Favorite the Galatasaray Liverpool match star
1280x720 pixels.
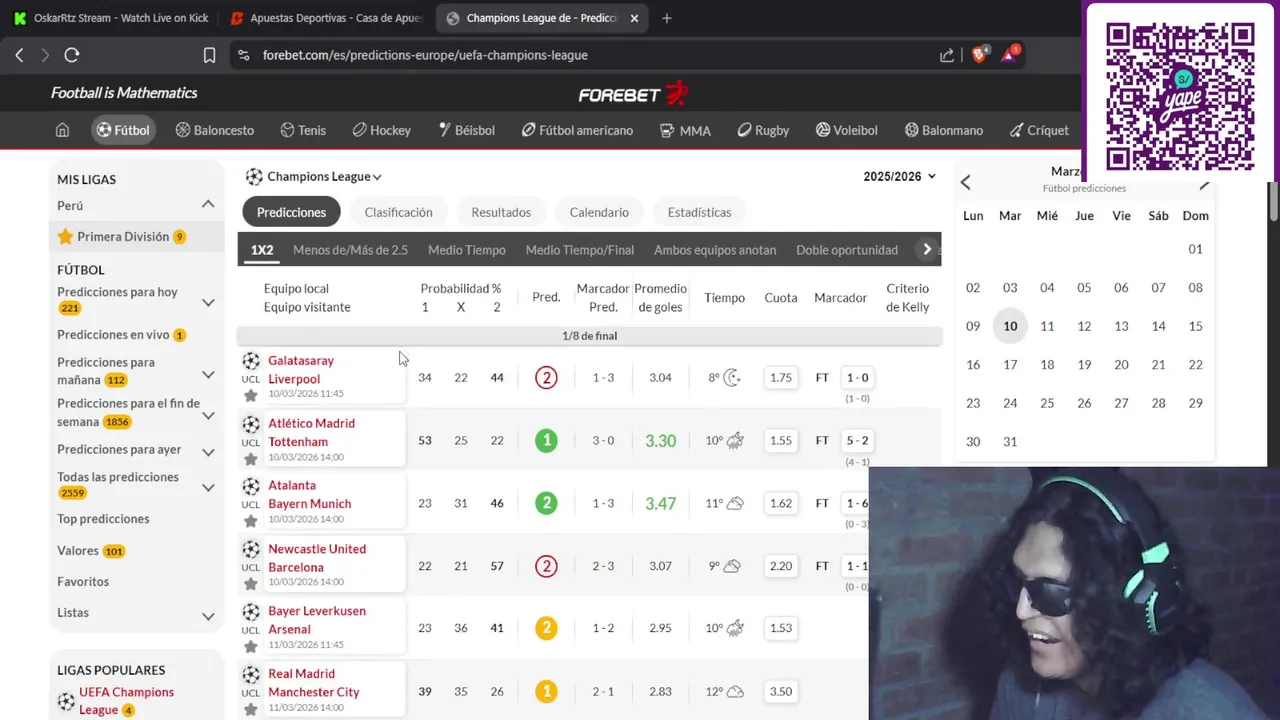(251, 396)
